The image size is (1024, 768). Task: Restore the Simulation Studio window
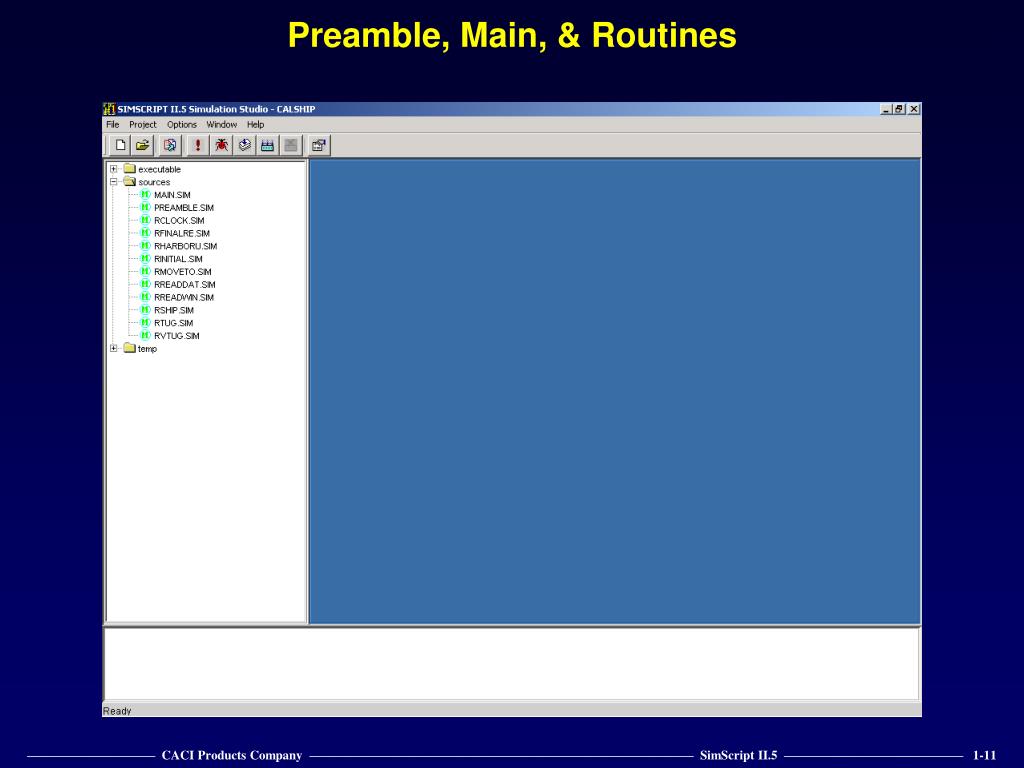(899, 109)
